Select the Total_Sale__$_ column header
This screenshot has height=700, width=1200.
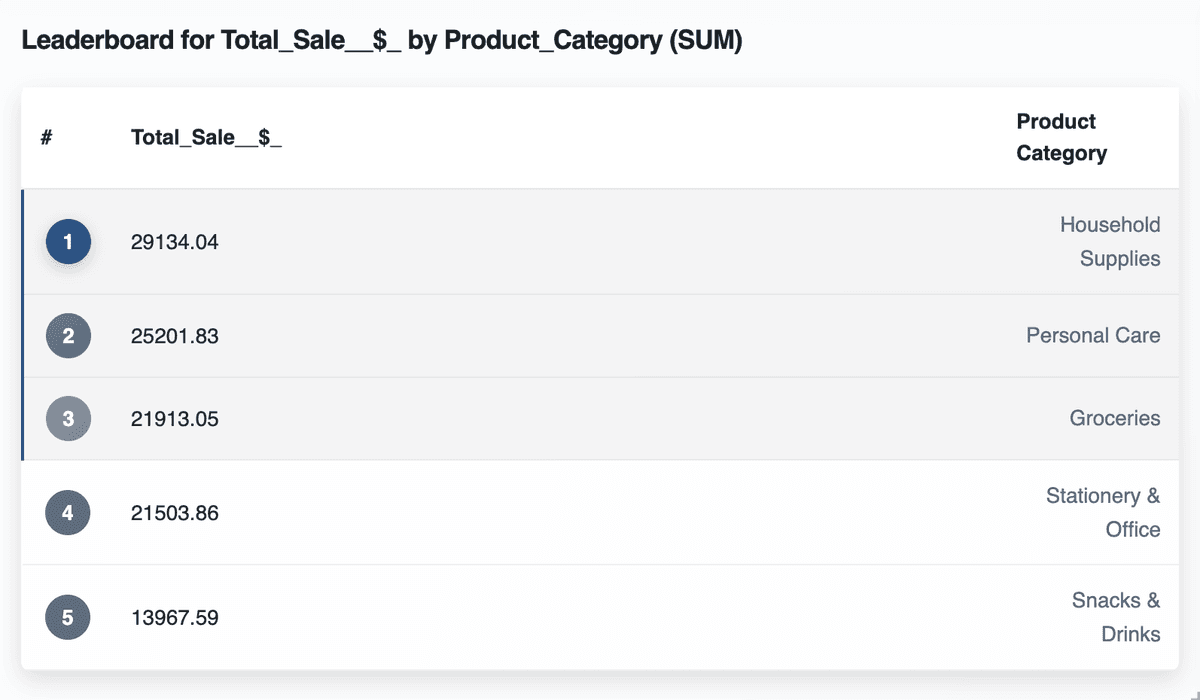click(x=206, y=138)
